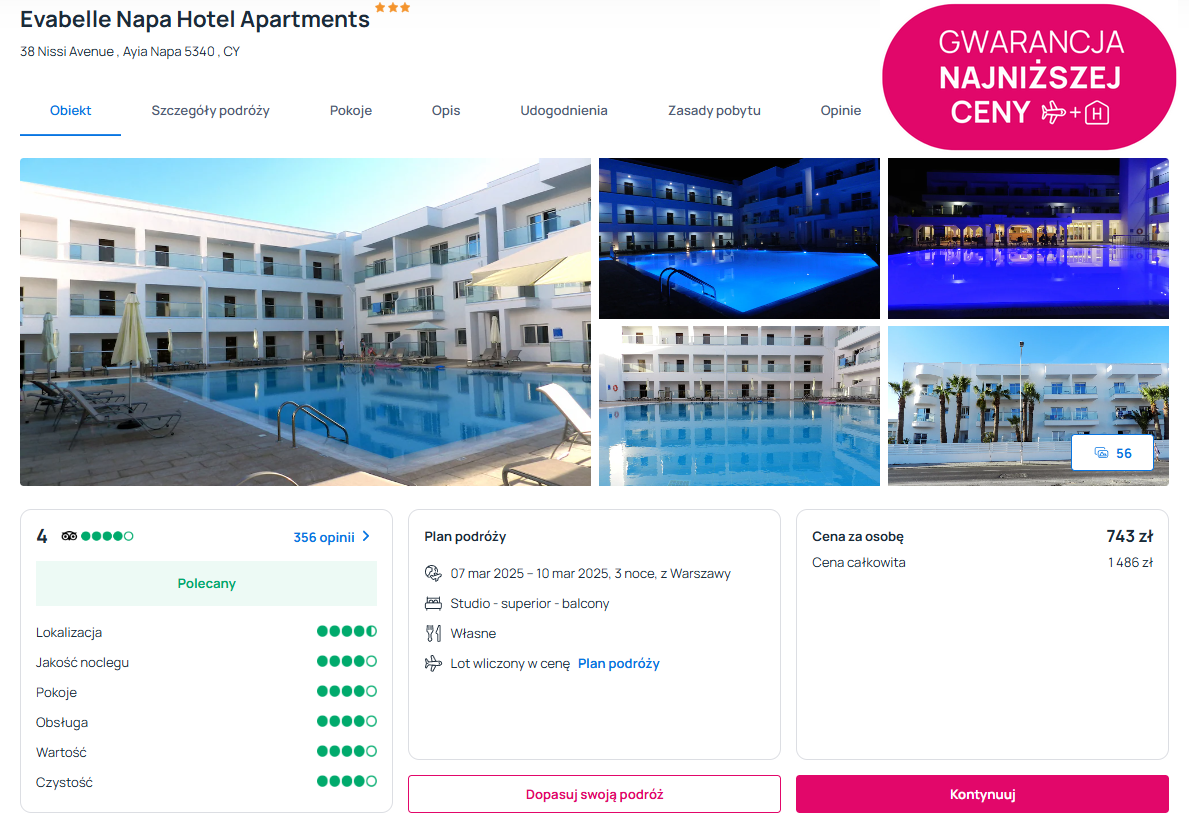Open the night pool photo with ladder
The height and width of the screenshot is (817, 1189).
click(739, 238)
